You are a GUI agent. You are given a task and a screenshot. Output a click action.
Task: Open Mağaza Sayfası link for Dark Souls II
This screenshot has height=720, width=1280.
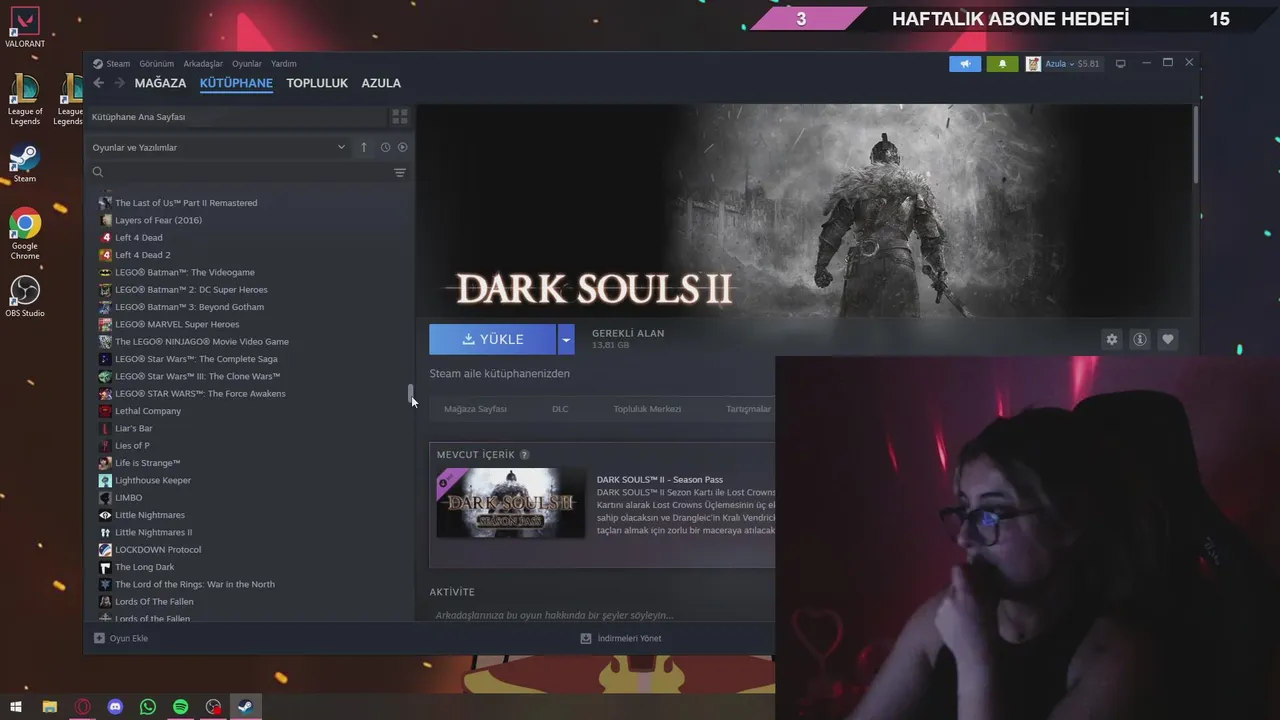475,409
